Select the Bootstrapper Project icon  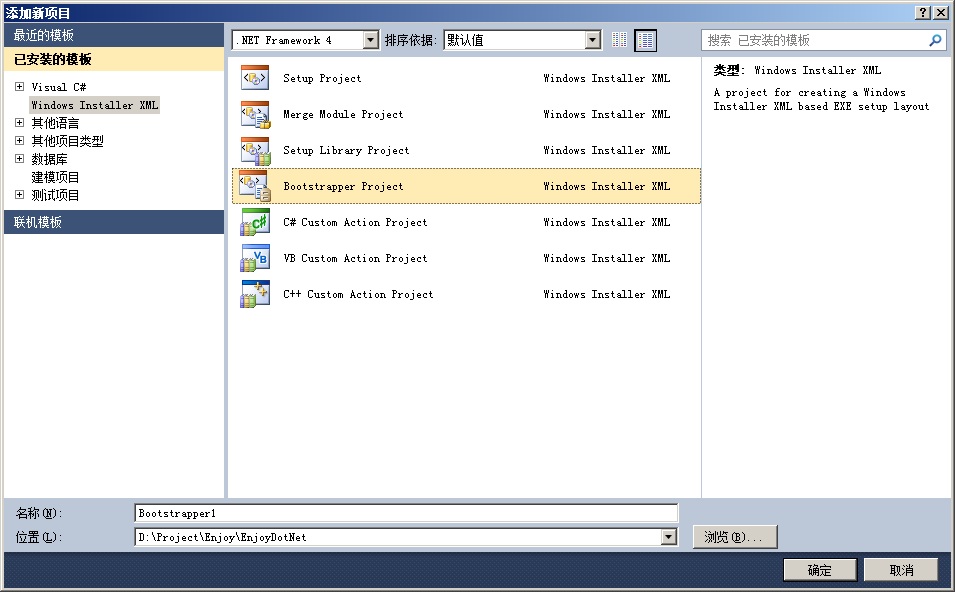[255, 186]
